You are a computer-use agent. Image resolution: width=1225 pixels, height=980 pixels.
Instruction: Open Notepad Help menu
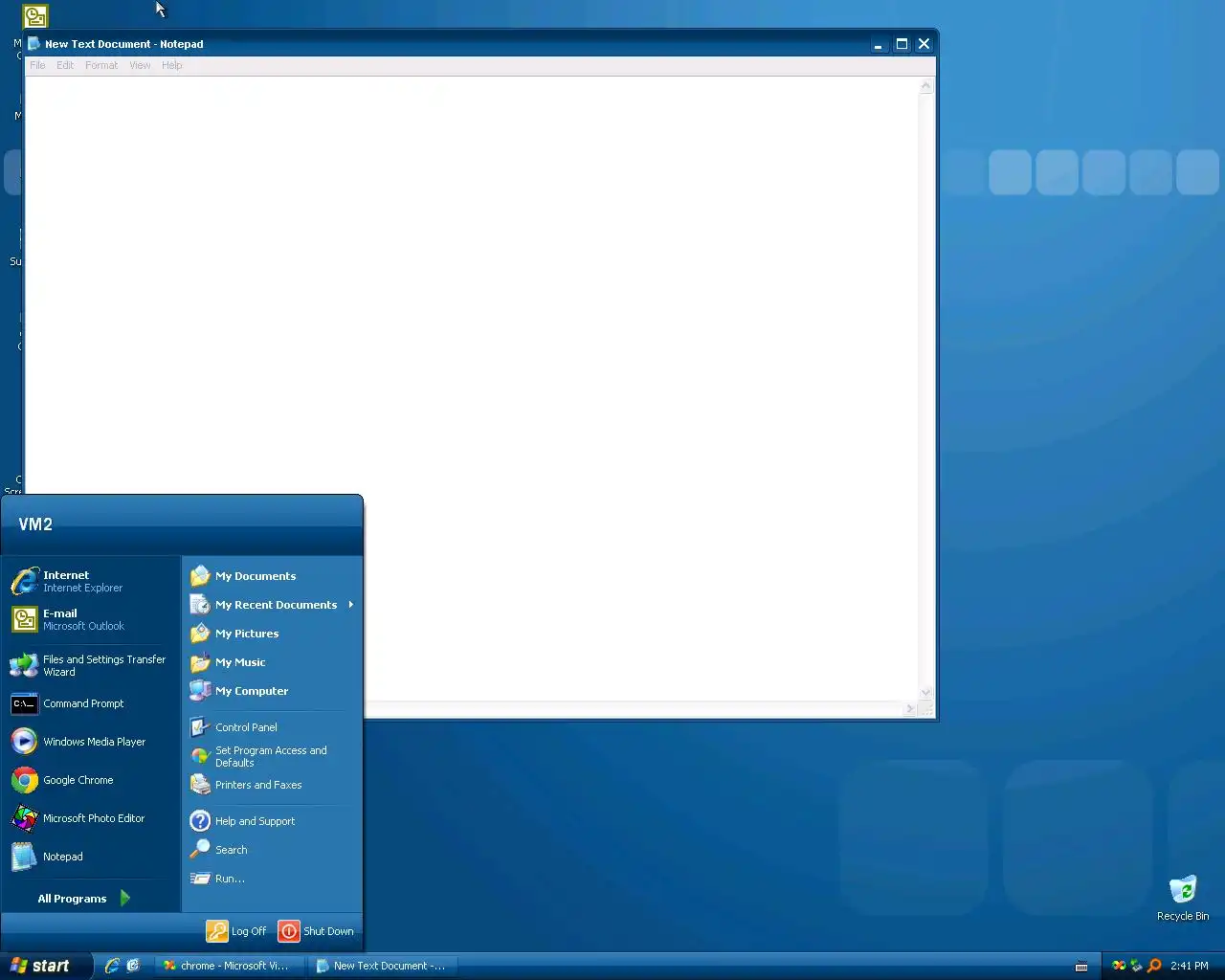coord(172,65)
